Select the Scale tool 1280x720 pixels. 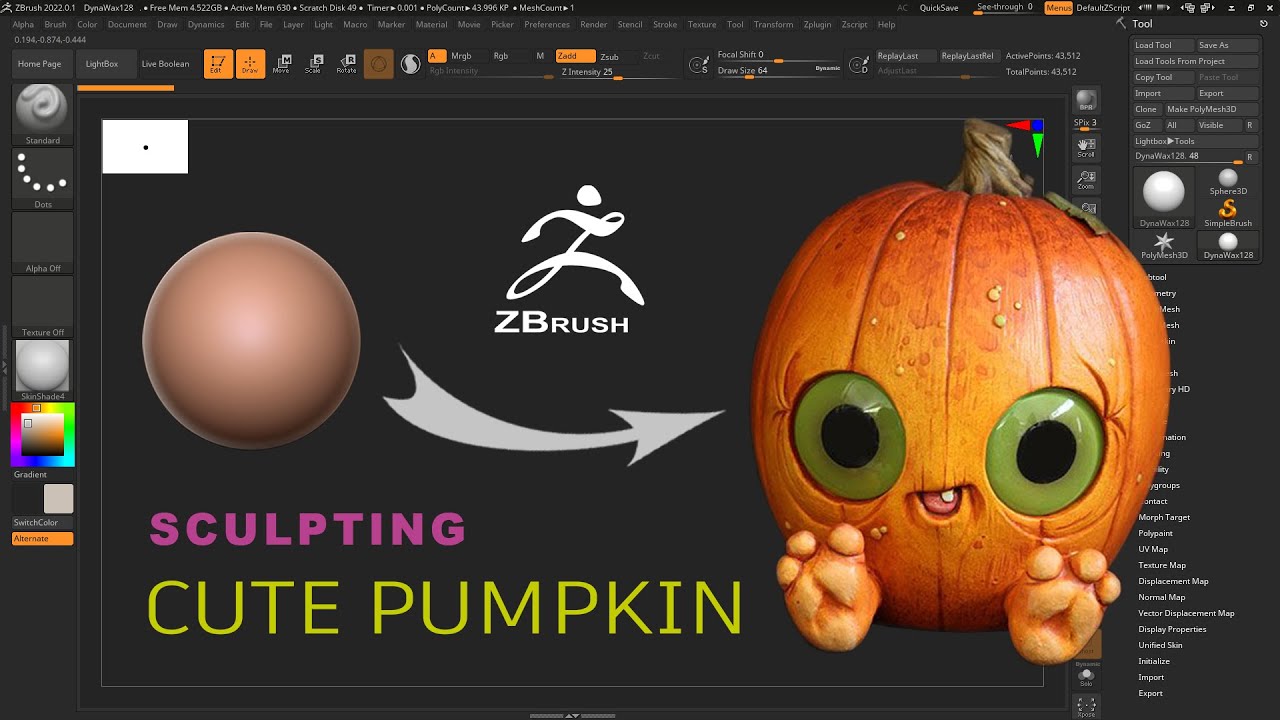(313, 64)
